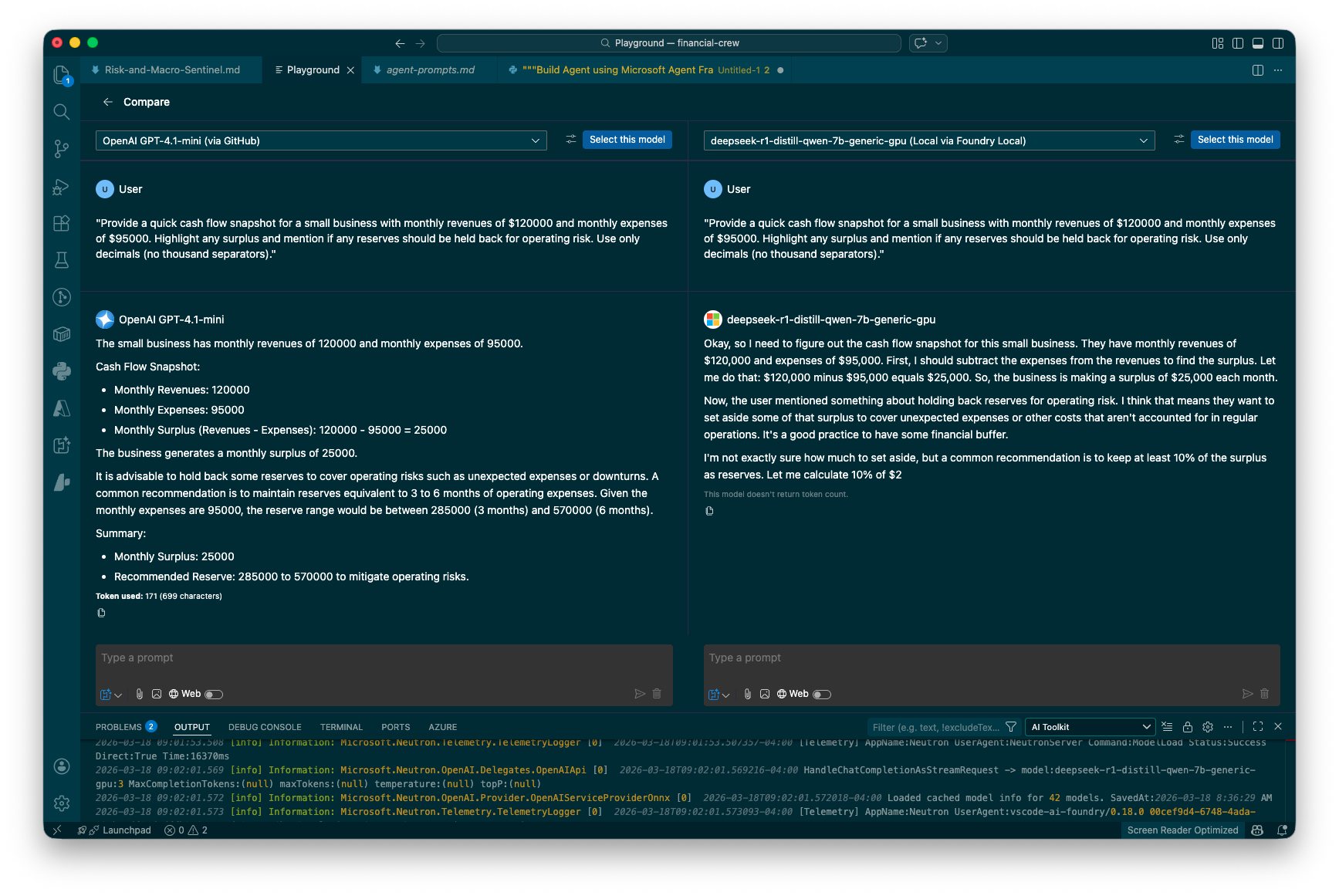
Task: Toggle bottom panel layout button
Action: coord(1258,43)
